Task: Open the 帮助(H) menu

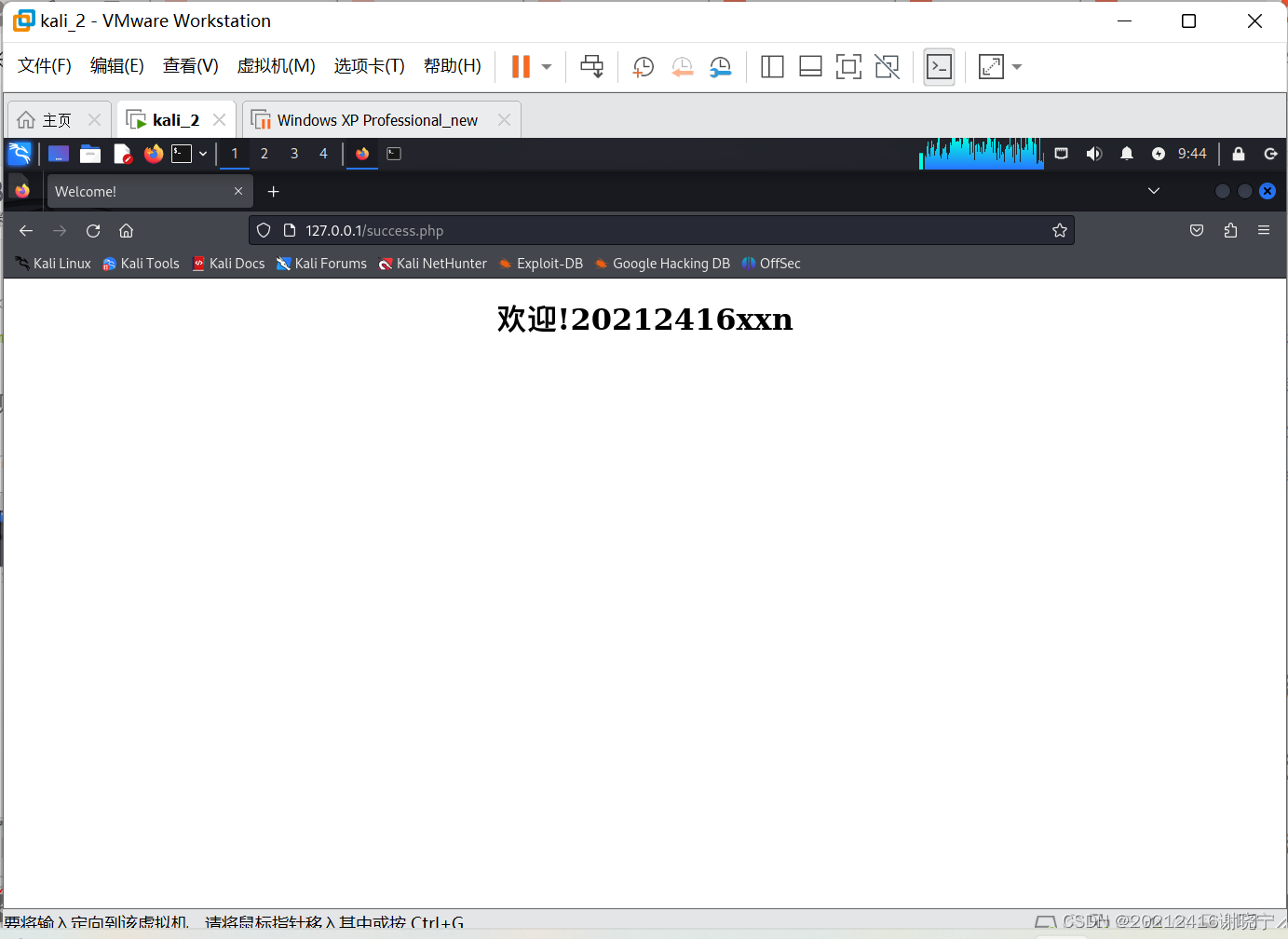Action: coord(453,66)
